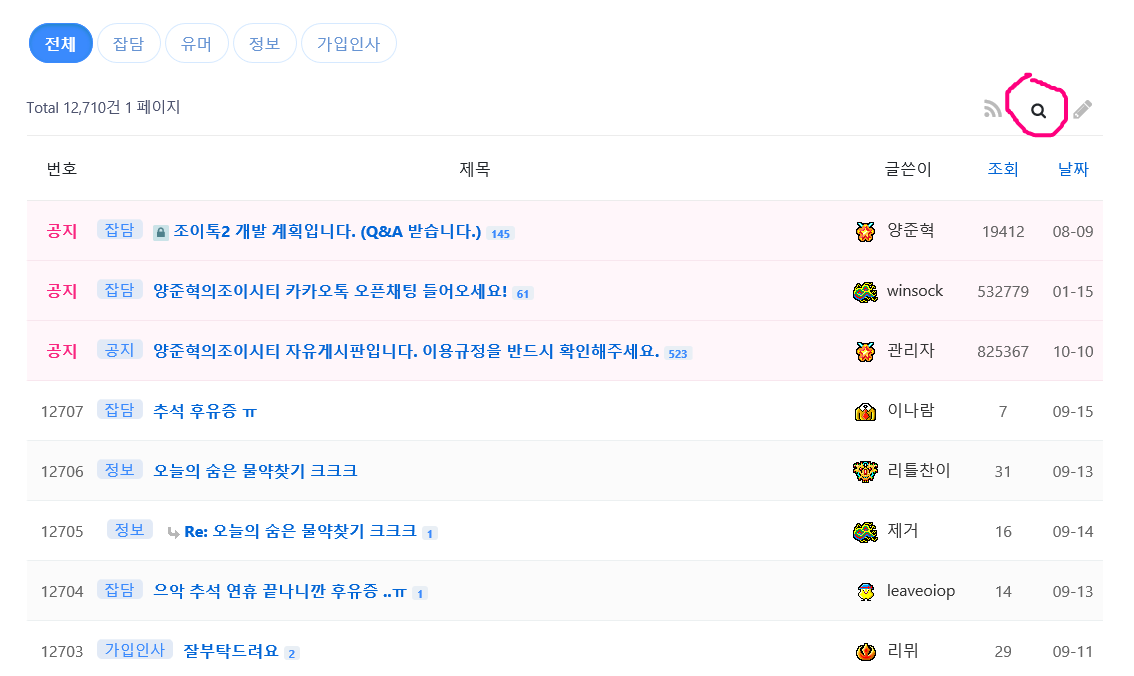
Task: Click the reply arrow icon before Re:
Action: [173, 532]
